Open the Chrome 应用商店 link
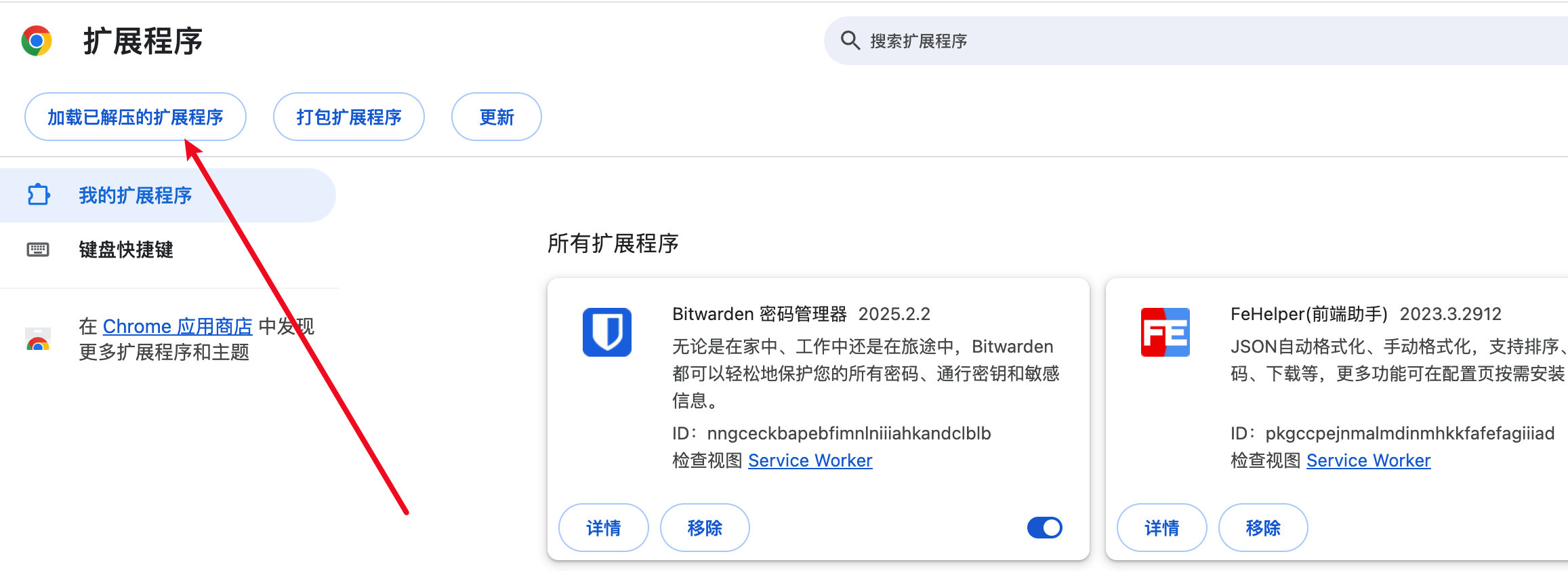Viewport: 1568px width, 571px height. [178, 326]
